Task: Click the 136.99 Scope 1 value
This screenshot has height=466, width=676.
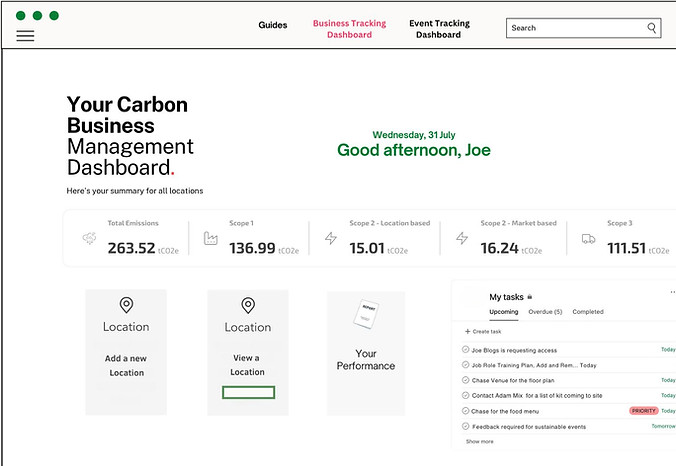Action: point(252,248)
